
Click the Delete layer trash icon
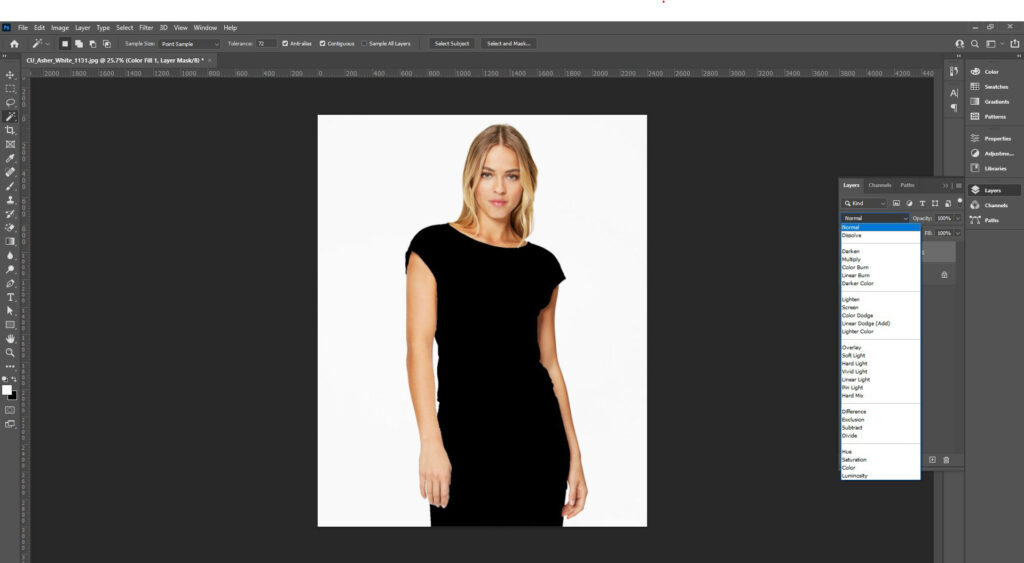point(946,460)
